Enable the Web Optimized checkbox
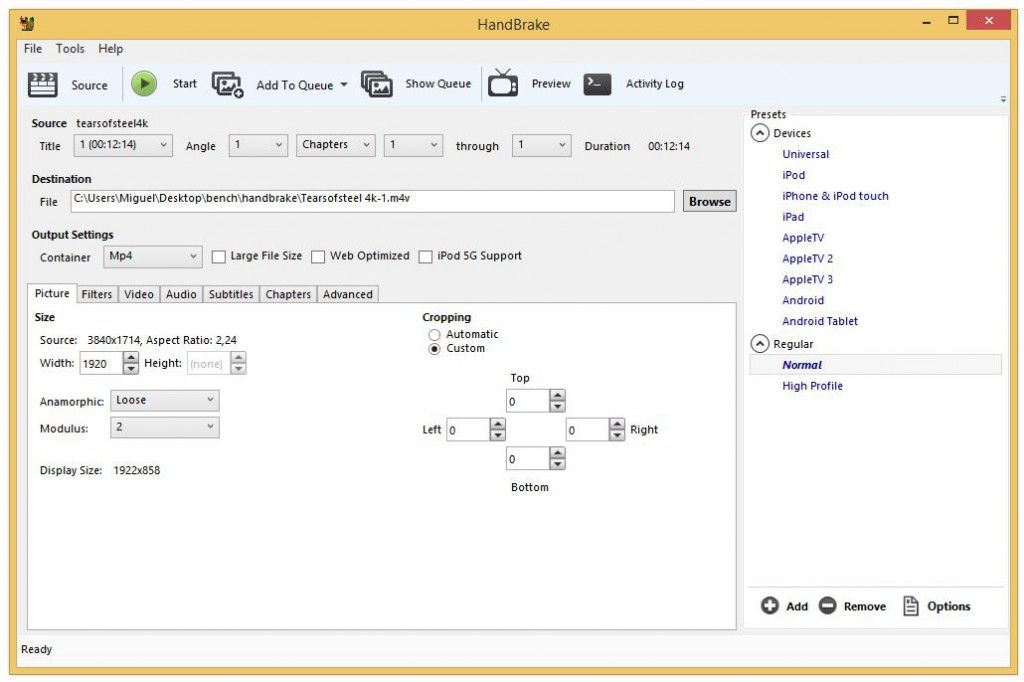1024x682 pixels. tap(318, 257)
